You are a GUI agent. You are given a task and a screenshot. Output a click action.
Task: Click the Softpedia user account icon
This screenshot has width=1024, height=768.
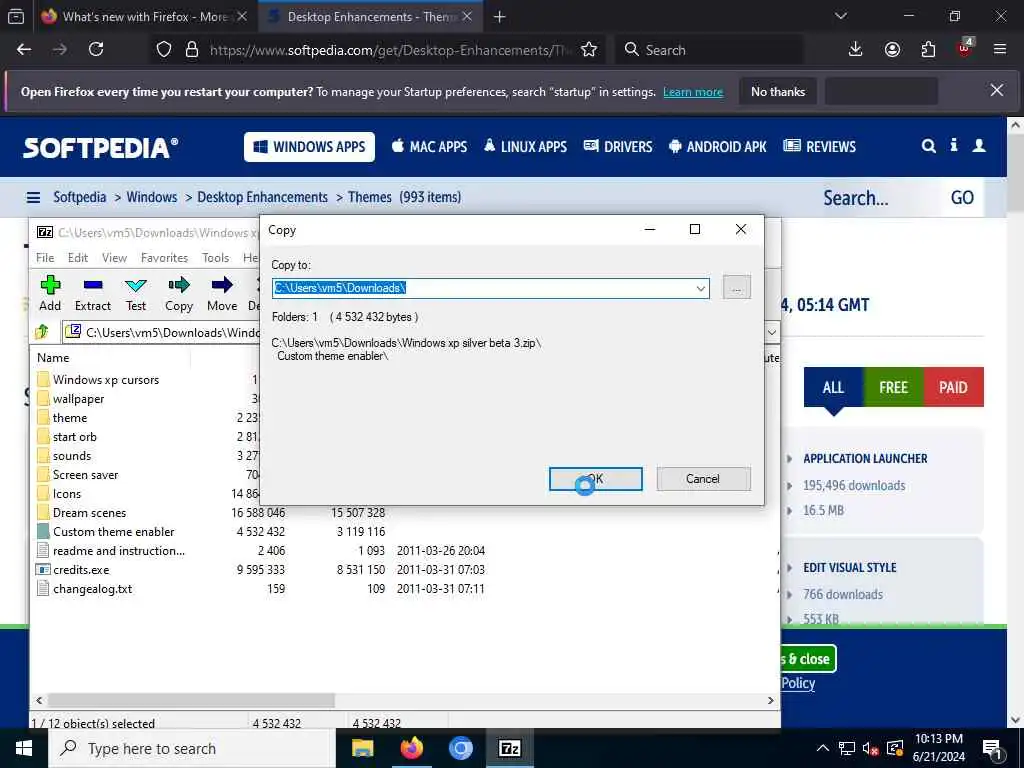979,146
